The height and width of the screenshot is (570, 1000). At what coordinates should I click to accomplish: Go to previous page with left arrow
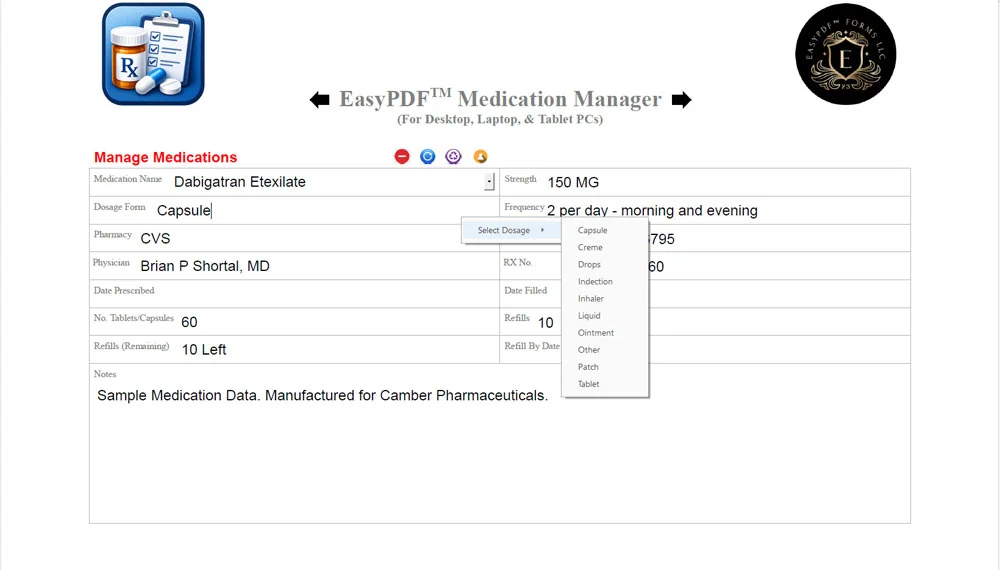tap(320, 99)
